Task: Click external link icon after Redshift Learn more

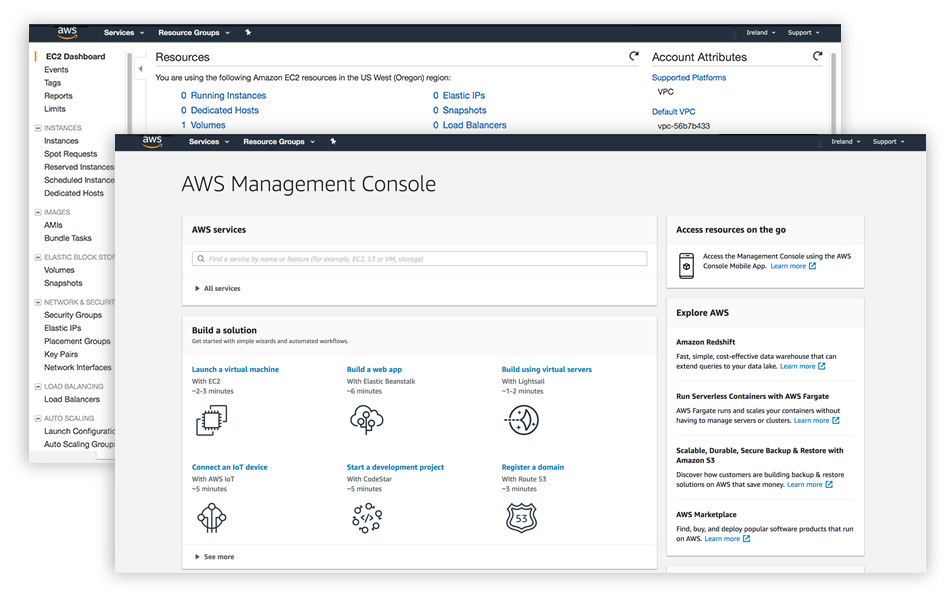Action: click(x=822, y=366)
